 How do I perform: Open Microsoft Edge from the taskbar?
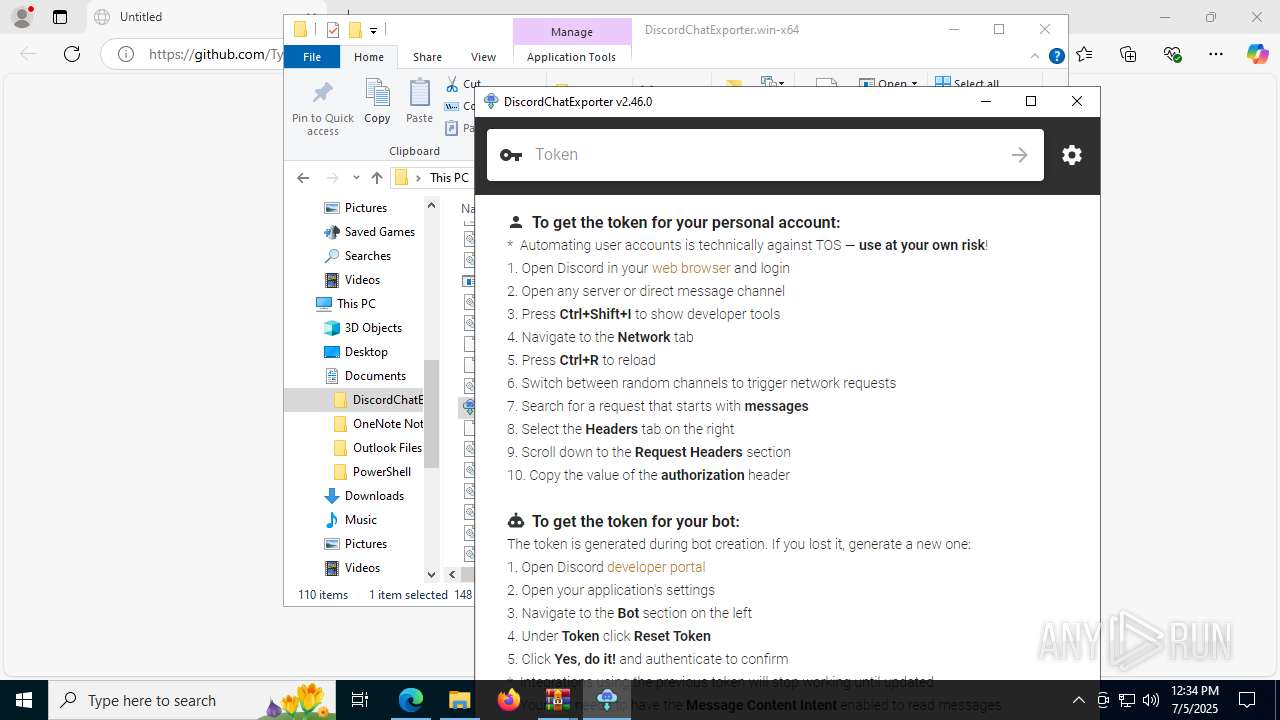[x=411, y=700]
